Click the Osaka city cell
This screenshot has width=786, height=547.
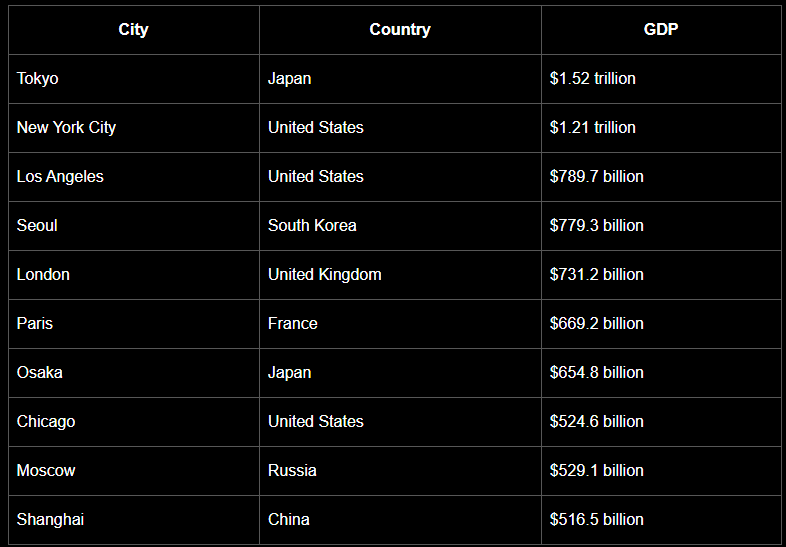pos(40,373)
